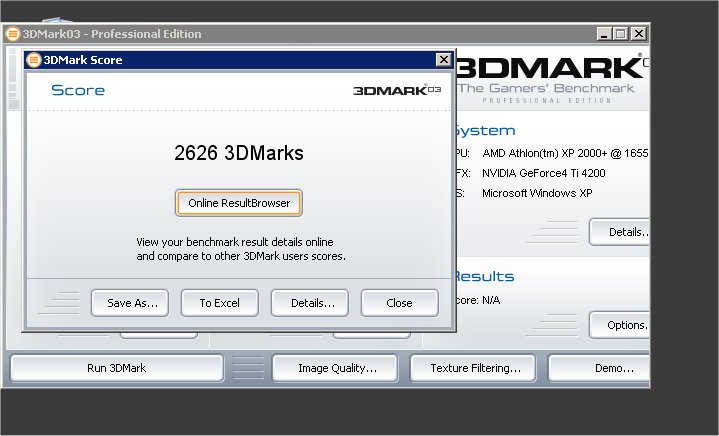The height and width of the screenshot is (436, 719).
Task: Click the NVIDIA GeForce4 Ti 4200 text
Action: (543, 173)
